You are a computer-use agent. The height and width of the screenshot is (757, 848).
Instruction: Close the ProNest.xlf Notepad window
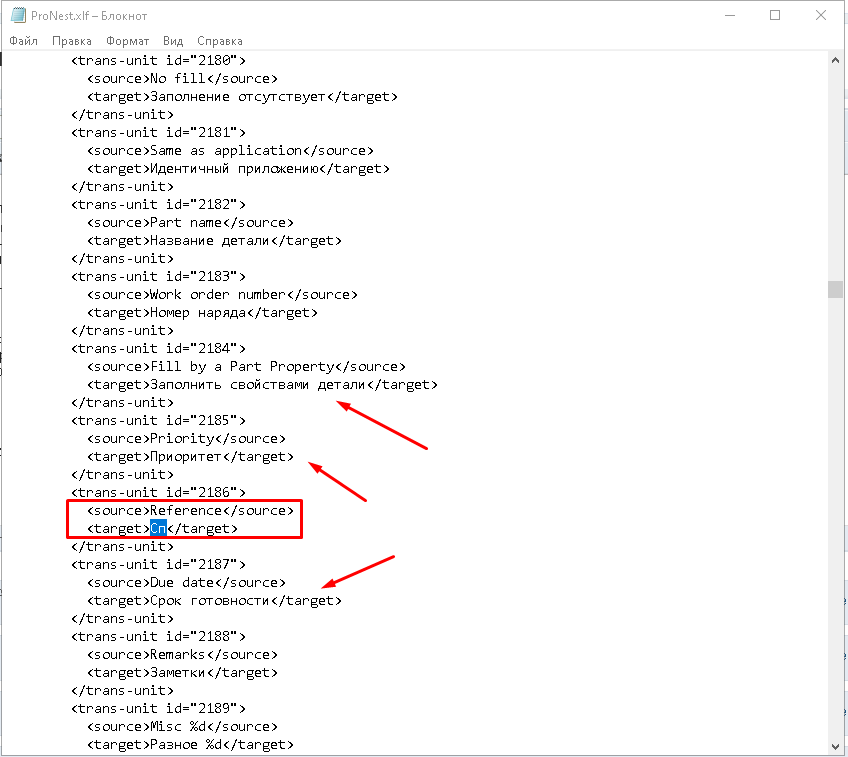[820, 15]
